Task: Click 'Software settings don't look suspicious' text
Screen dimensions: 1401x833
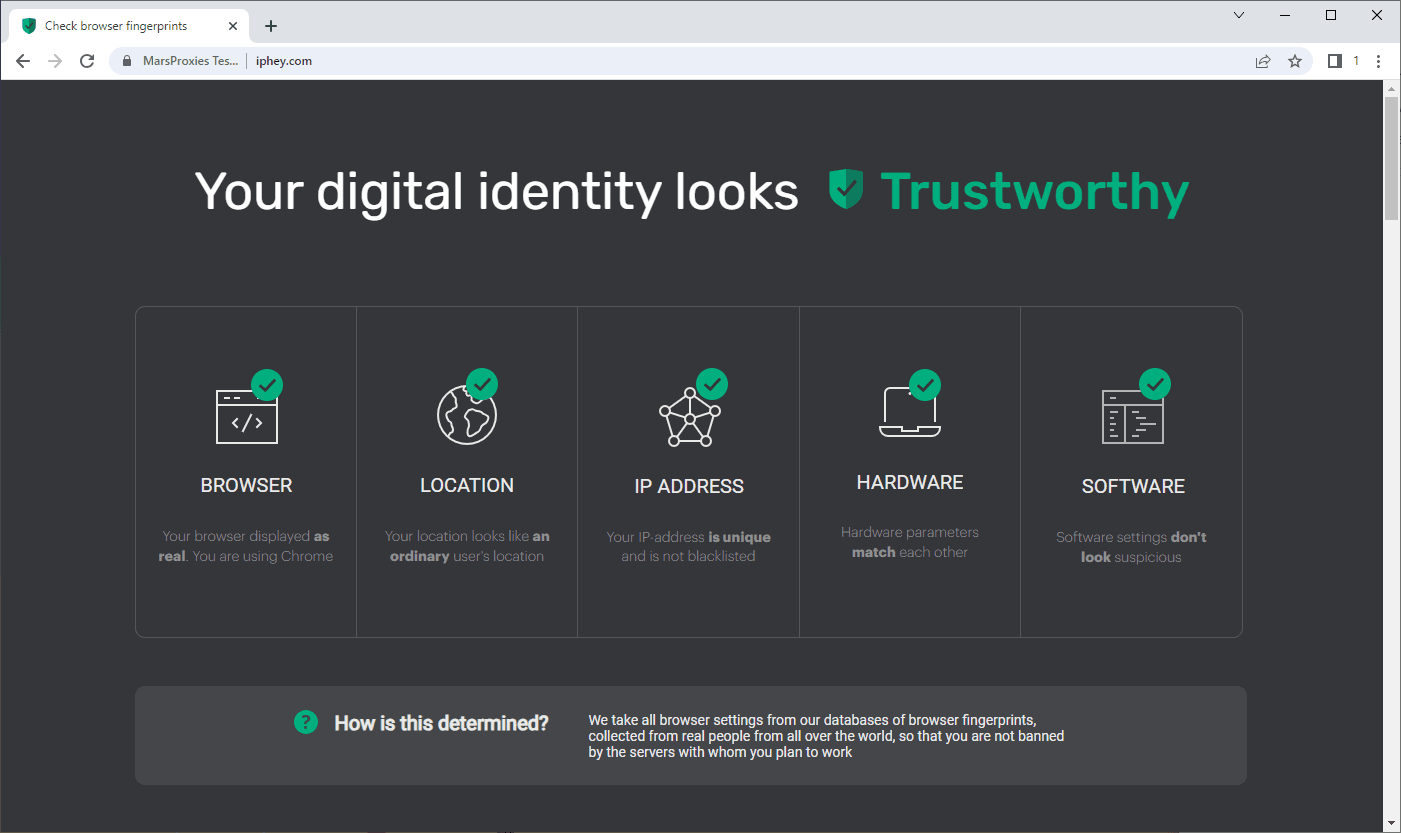Action: pyautogui.click(x=1132, y=547)
